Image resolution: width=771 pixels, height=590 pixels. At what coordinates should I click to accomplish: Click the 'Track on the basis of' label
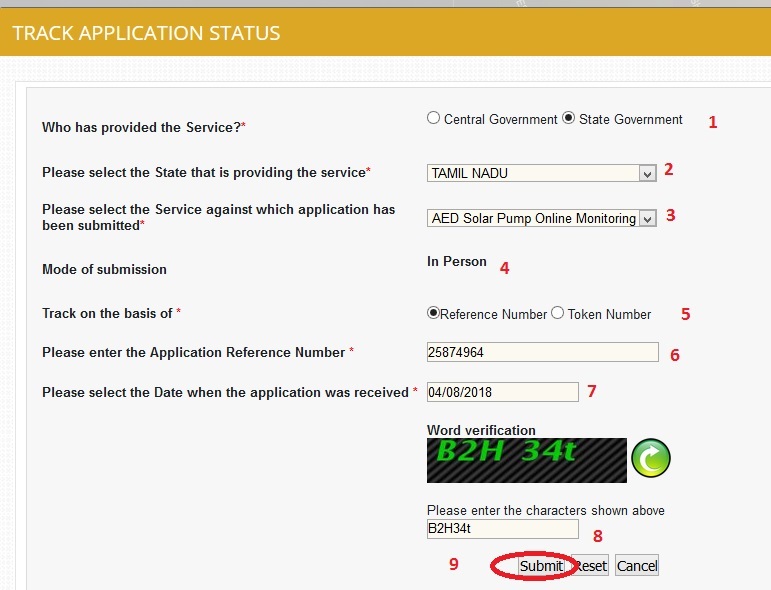[x=107, y=313]
